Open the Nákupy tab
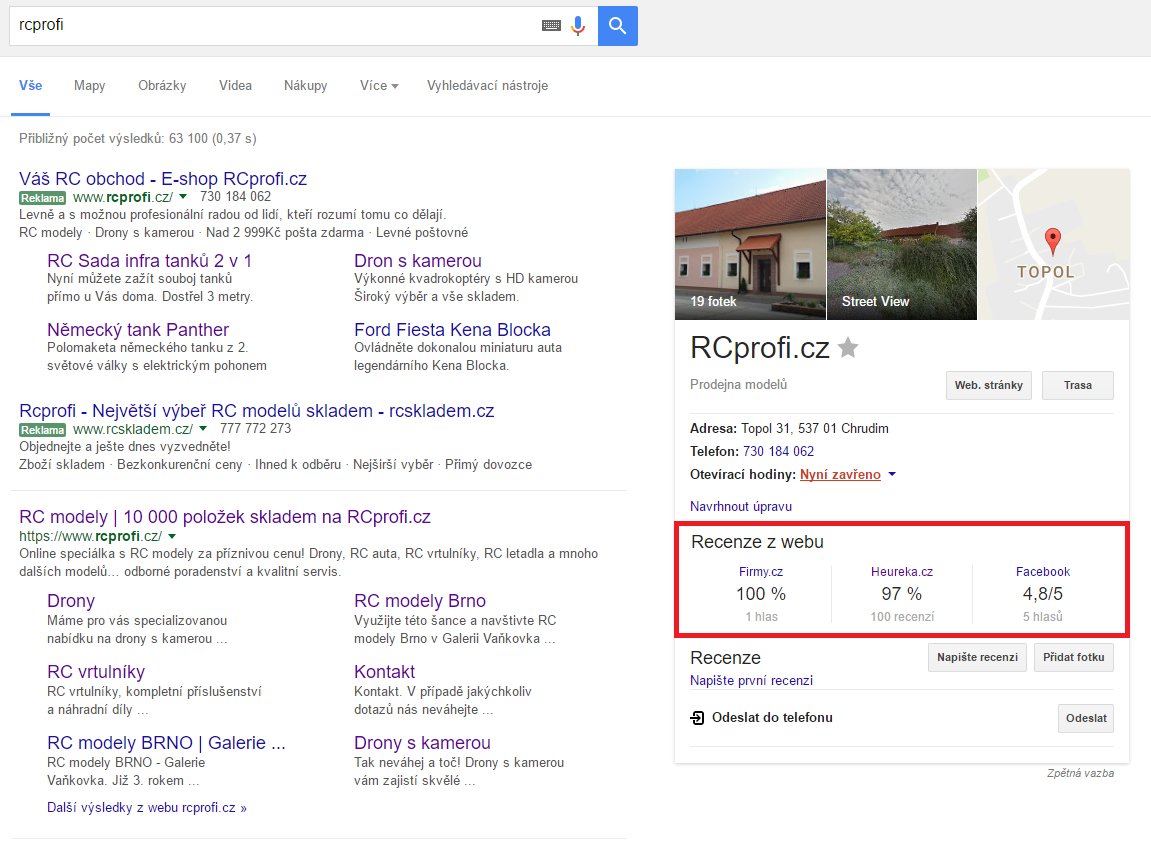1151x849 pixels. pyautogui.click(x=305, y=86)
